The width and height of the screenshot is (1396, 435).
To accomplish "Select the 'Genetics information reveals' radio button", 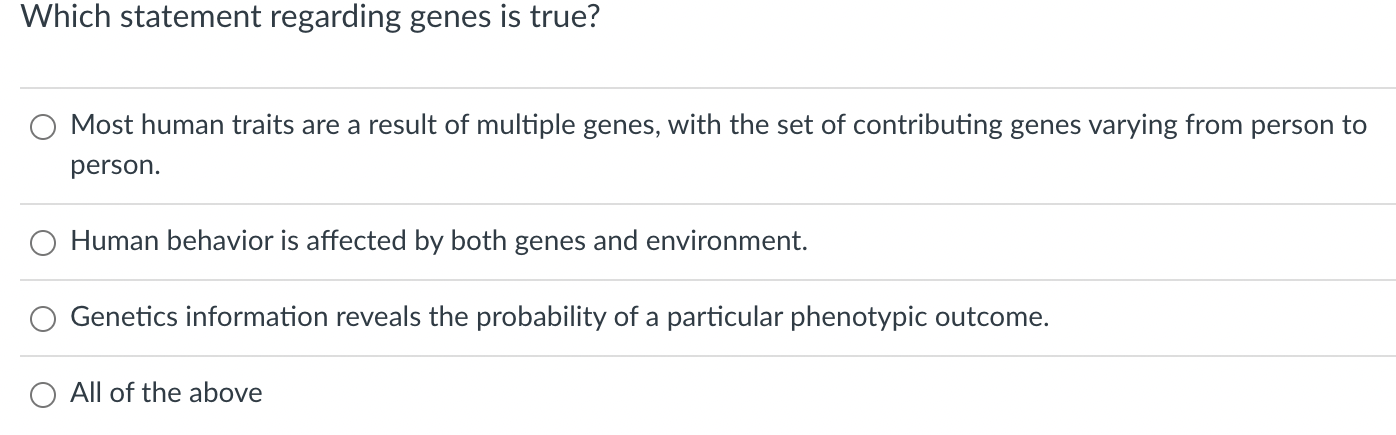I will (x=43, y=319).
